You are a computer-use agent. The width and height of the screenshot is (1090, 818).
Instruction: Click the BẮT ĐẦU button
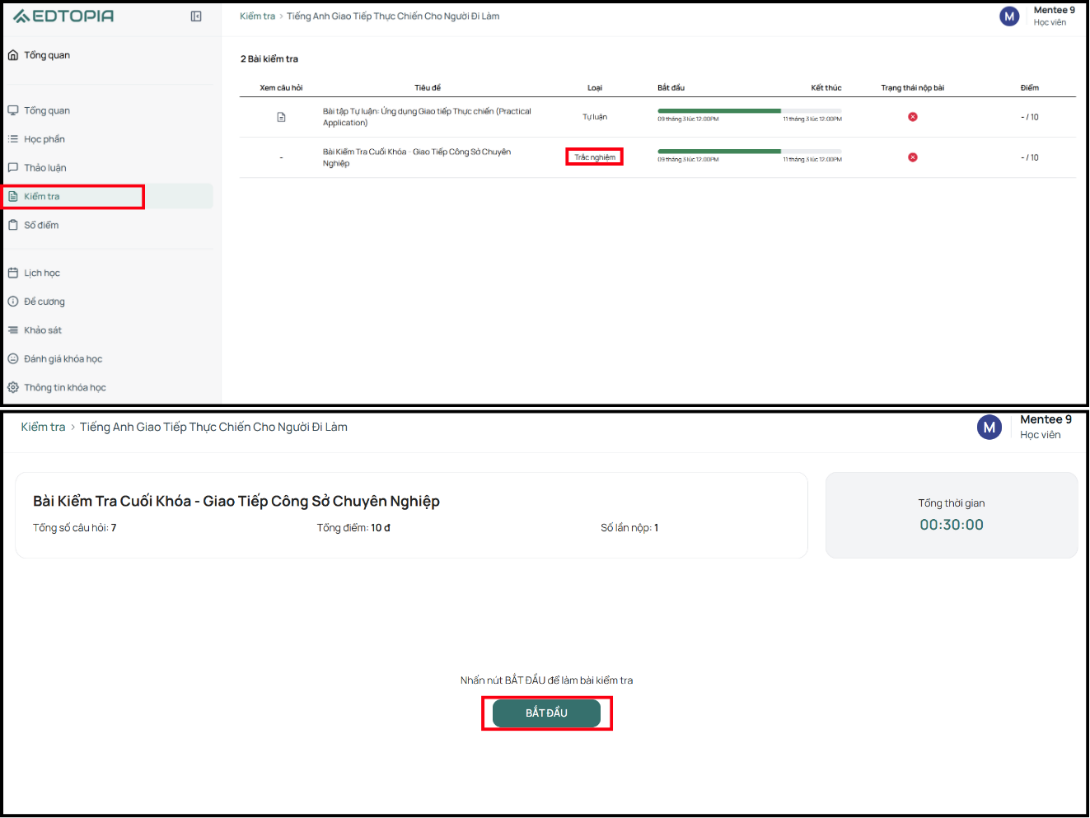[546, 713]
